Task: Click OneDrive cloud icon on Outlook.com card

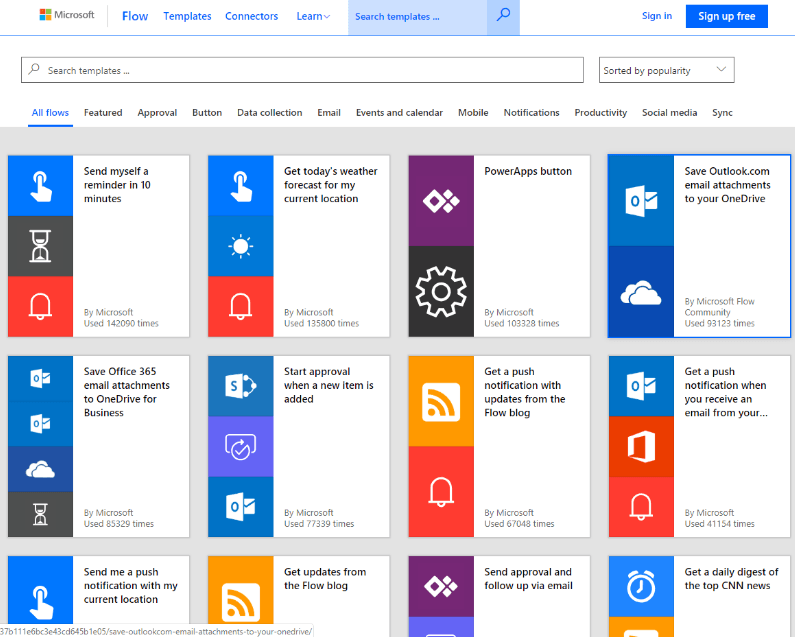Action: [x=641, y=292]
